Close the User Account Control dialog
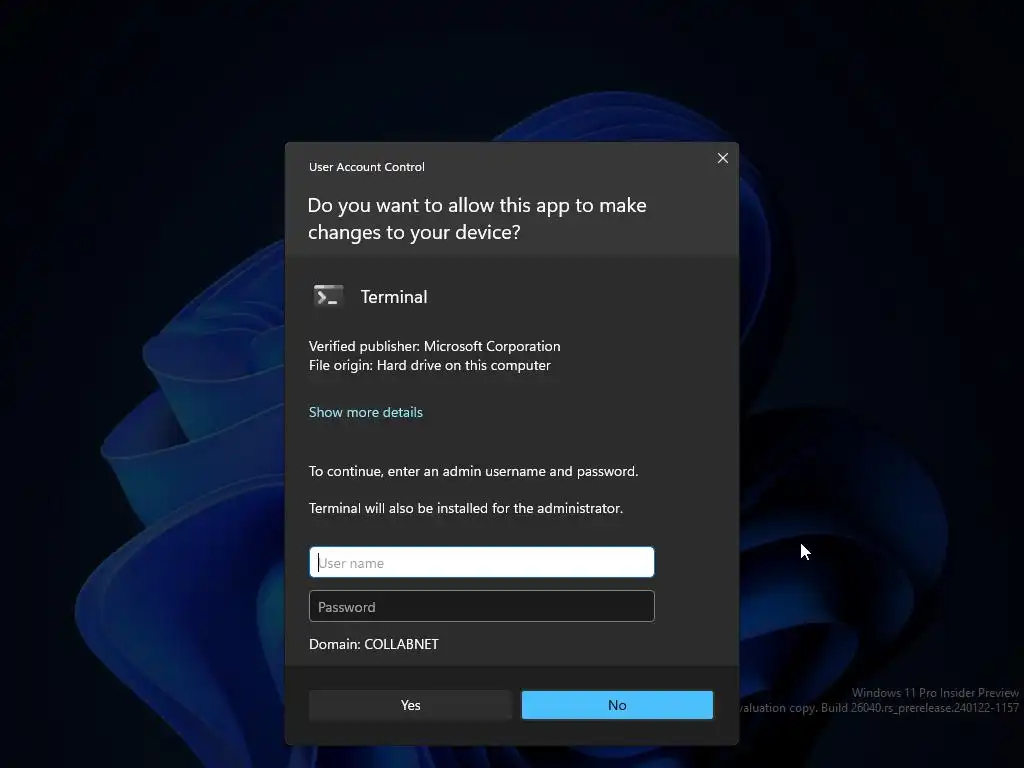This screenshot has width=1024, height=768. 722,158
